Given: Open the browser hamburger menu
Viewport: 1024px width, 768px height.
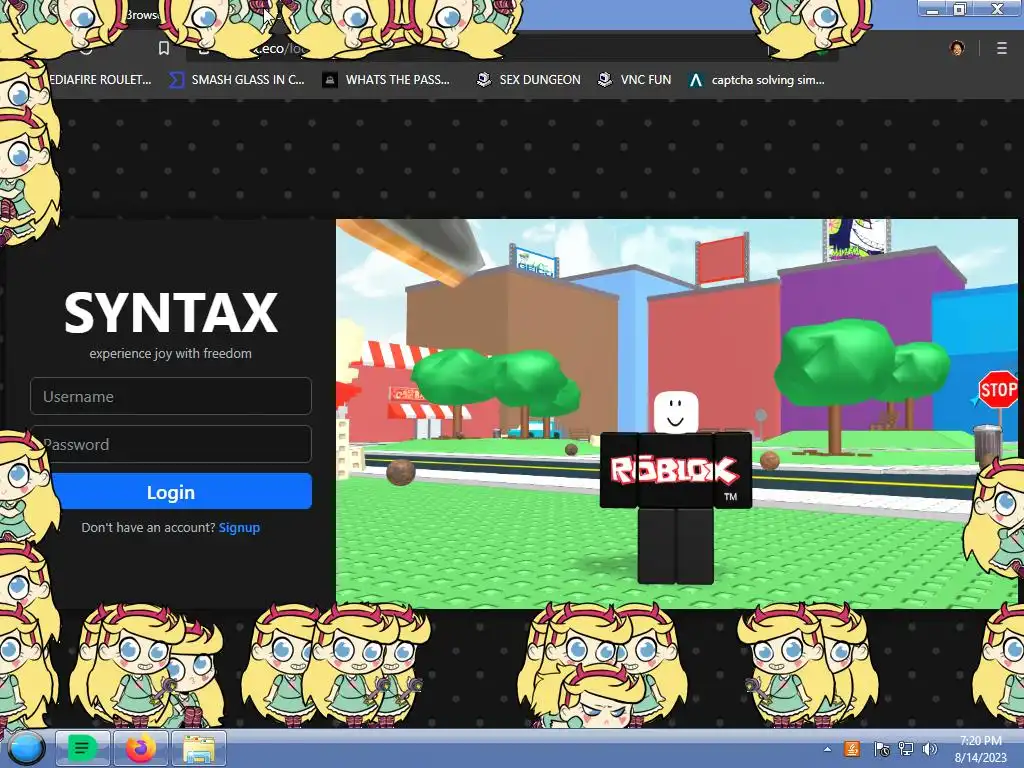Looking at the screenshot, I should tap(1002, 48).
